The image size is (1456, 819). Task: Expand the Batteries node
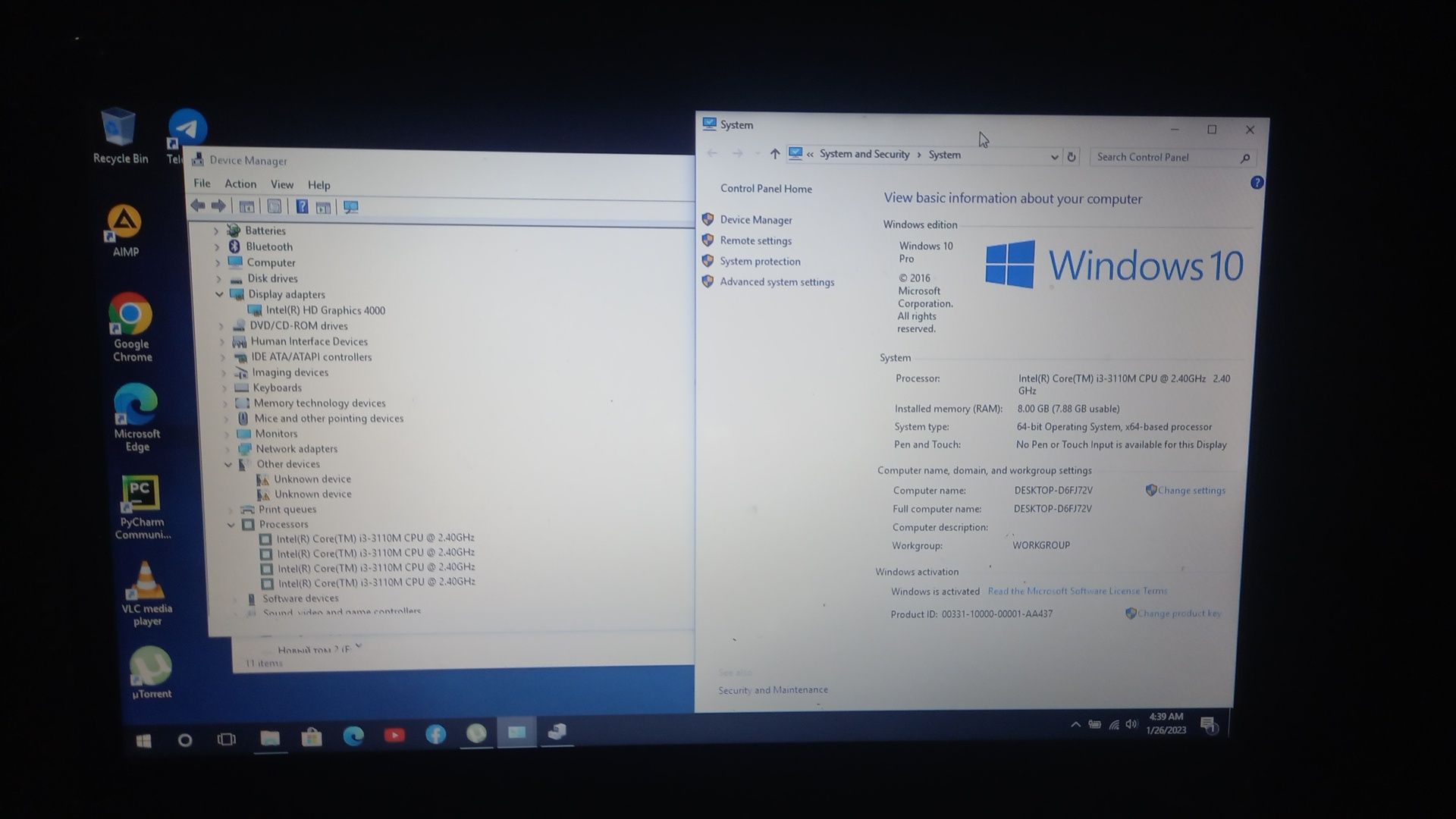pos(216,231)
